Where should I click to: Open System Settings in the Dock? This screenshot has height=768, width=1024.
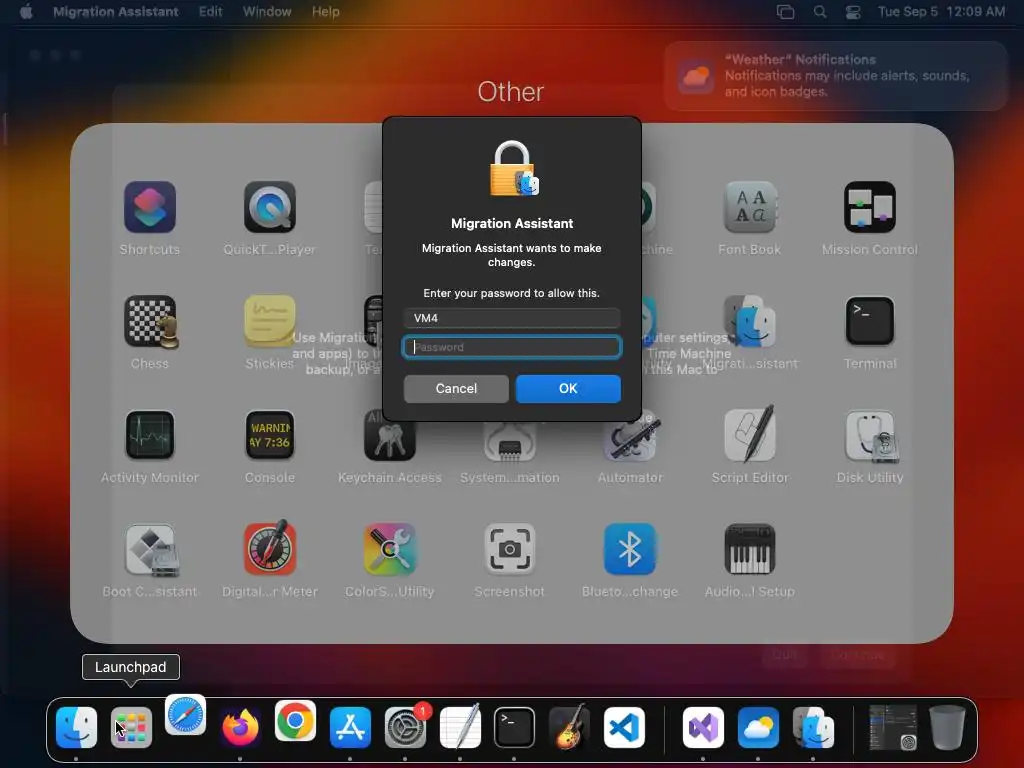(x=406, y=727)
